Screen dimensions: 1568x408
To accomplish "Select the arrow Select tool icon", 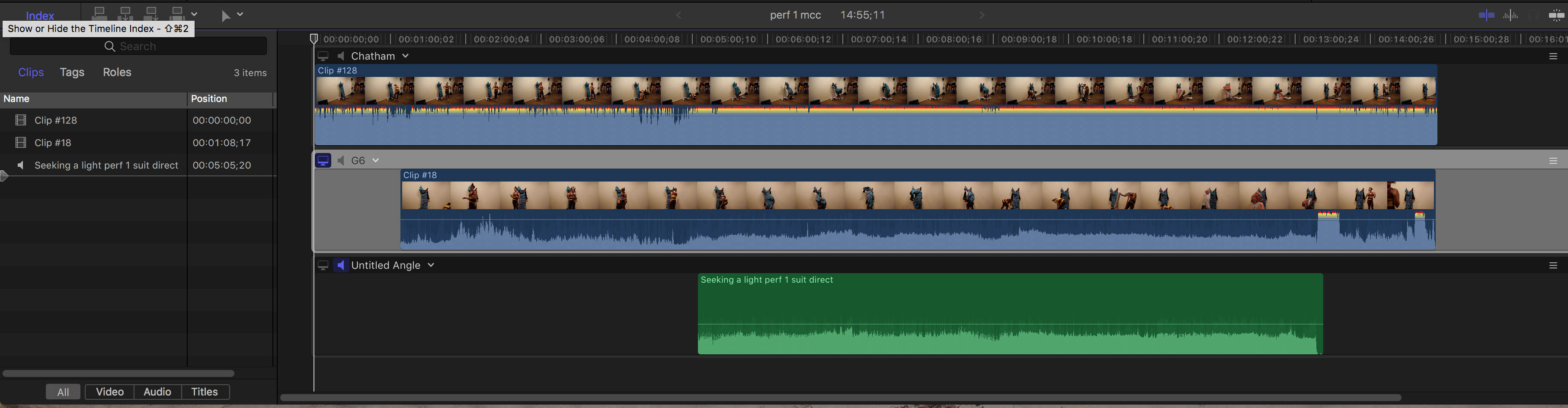I will [x=226, y=16].
